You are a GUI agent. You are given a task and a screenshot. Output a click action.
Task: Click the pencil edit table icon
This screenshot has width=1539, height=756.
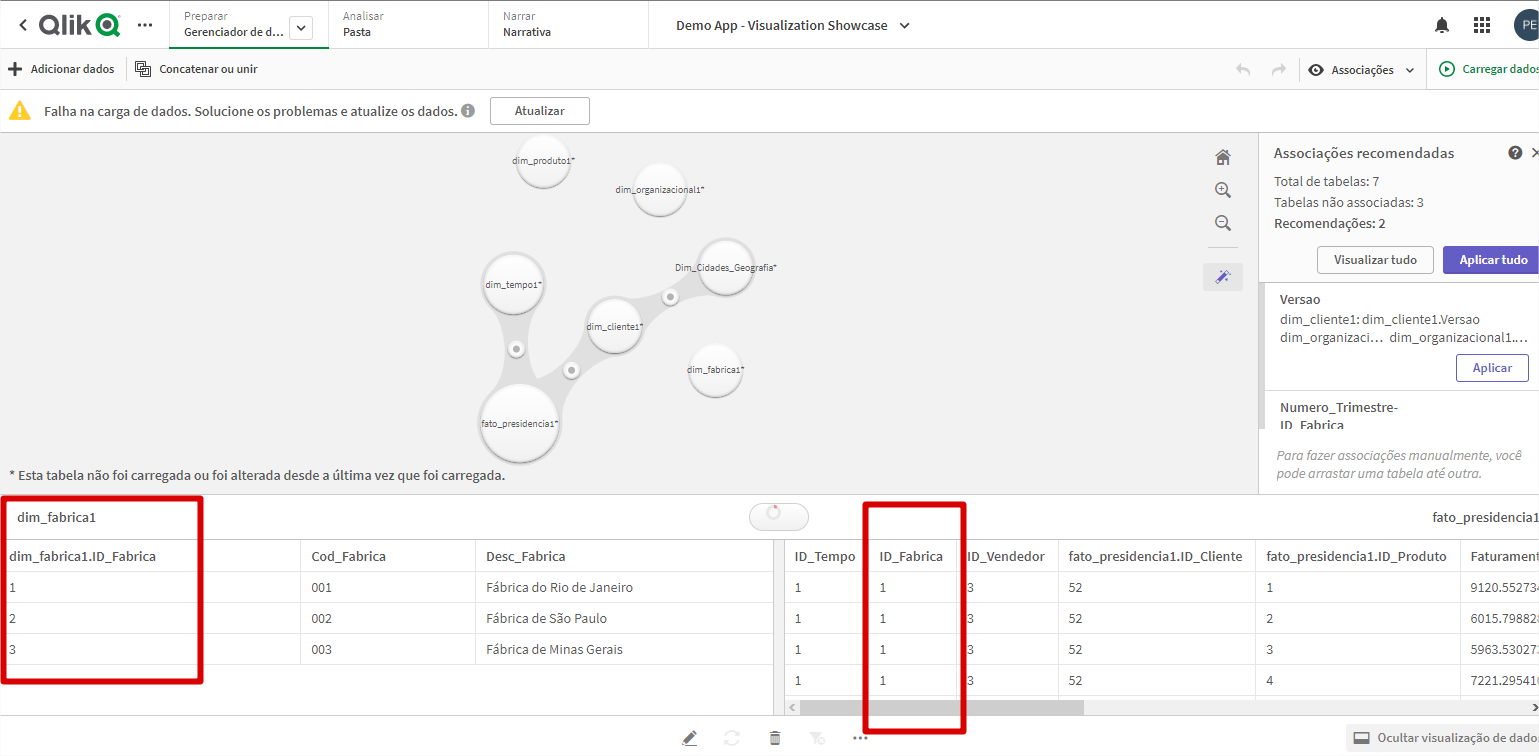coord(689,738)
